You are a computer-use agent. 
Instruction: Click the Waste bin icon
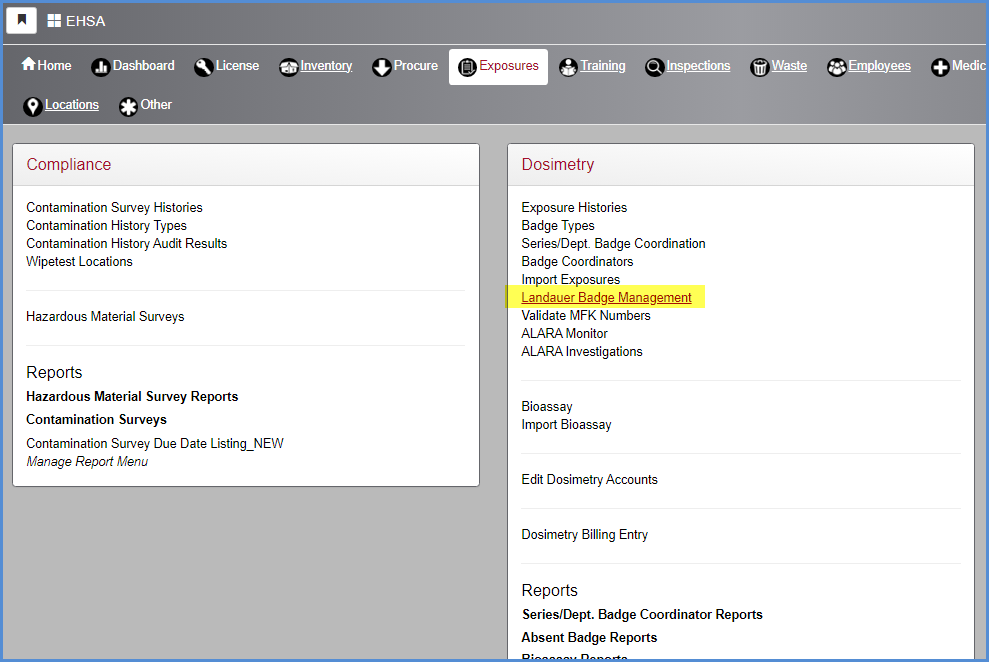[759, 67]
